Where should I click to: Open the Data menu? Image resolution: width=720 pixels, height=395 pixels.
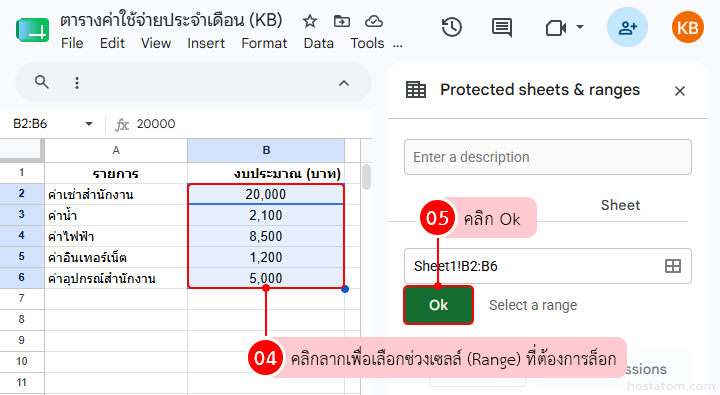point(319,43)
